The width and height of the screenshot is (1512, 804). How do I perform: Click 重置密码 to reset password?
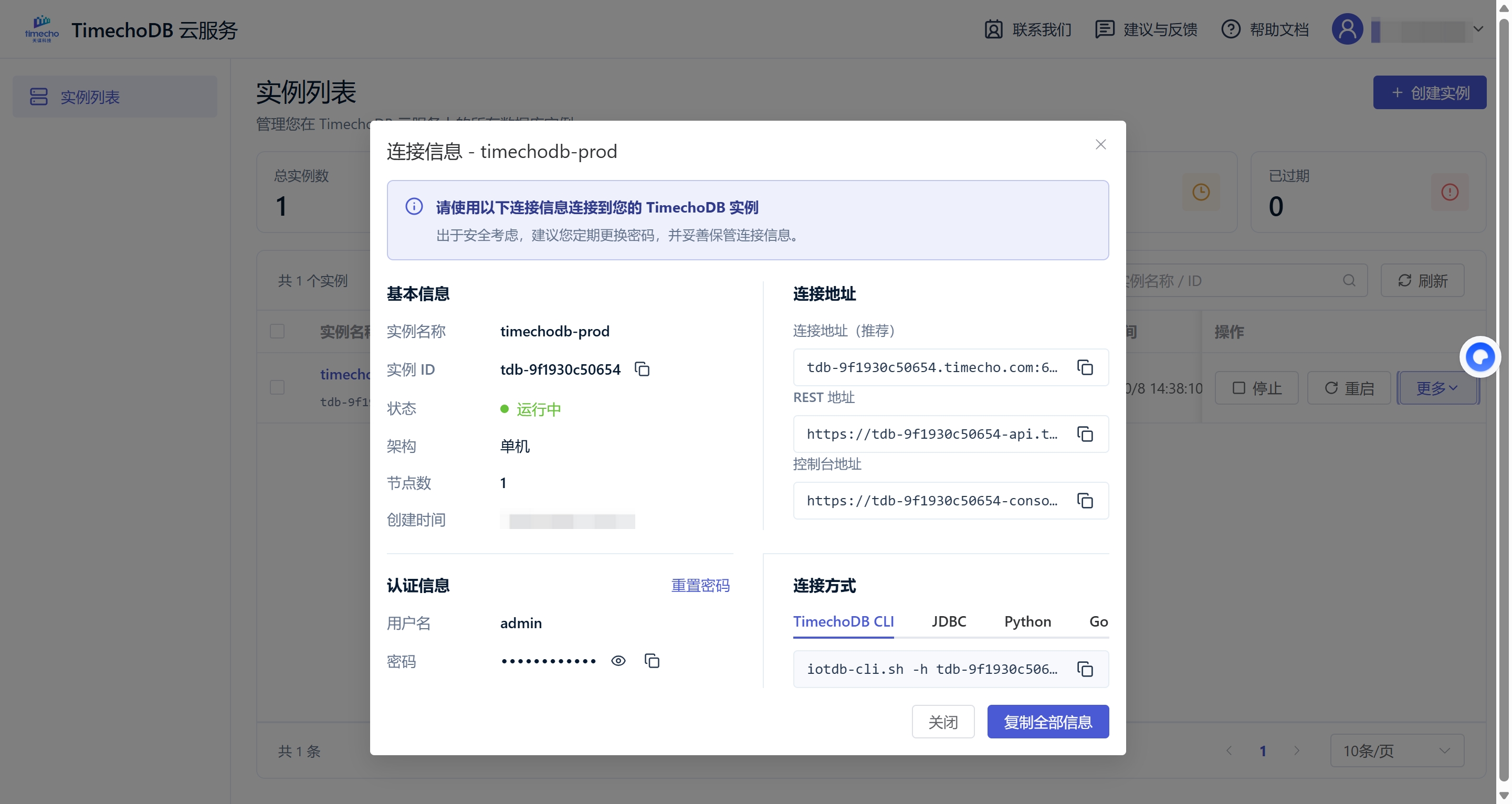(700, 585)
